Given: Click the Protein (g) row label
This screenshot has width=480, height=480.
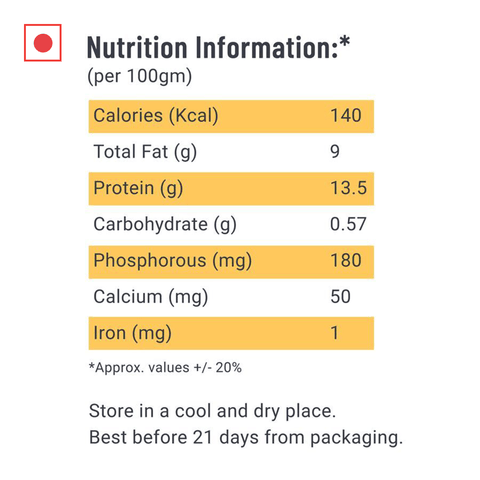Looking at the screenshot, I should click(138, 188).
